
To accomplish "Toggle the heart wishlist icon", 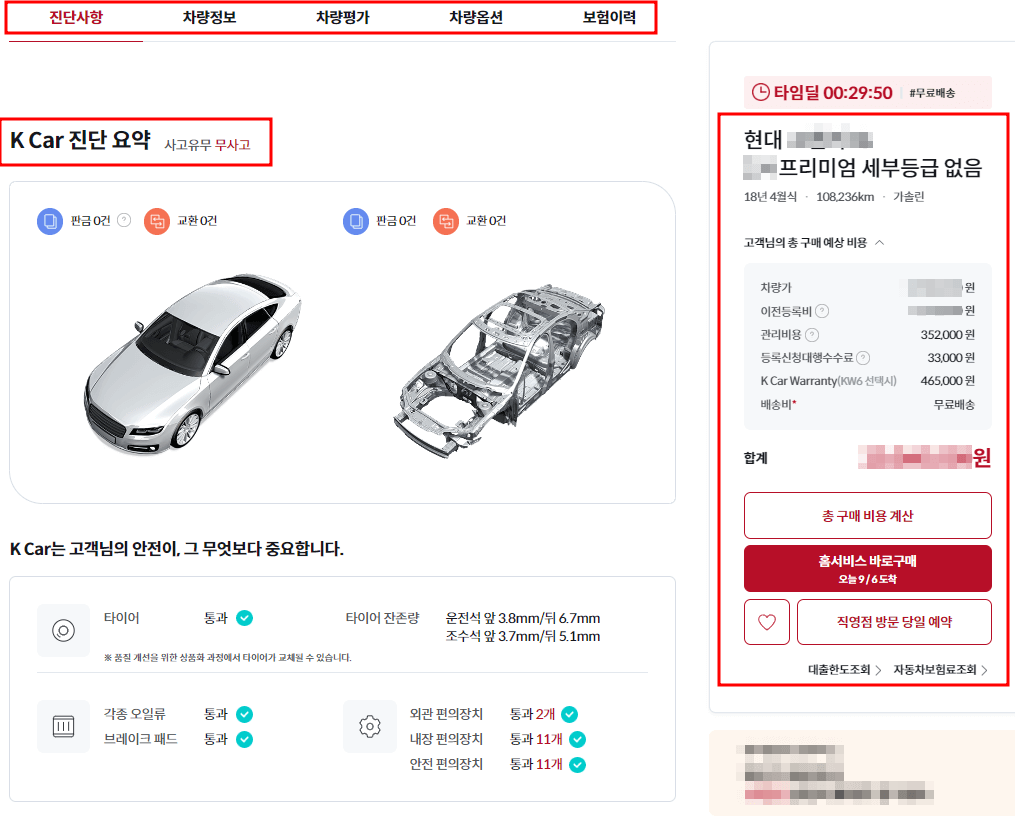I will [766, 621].
